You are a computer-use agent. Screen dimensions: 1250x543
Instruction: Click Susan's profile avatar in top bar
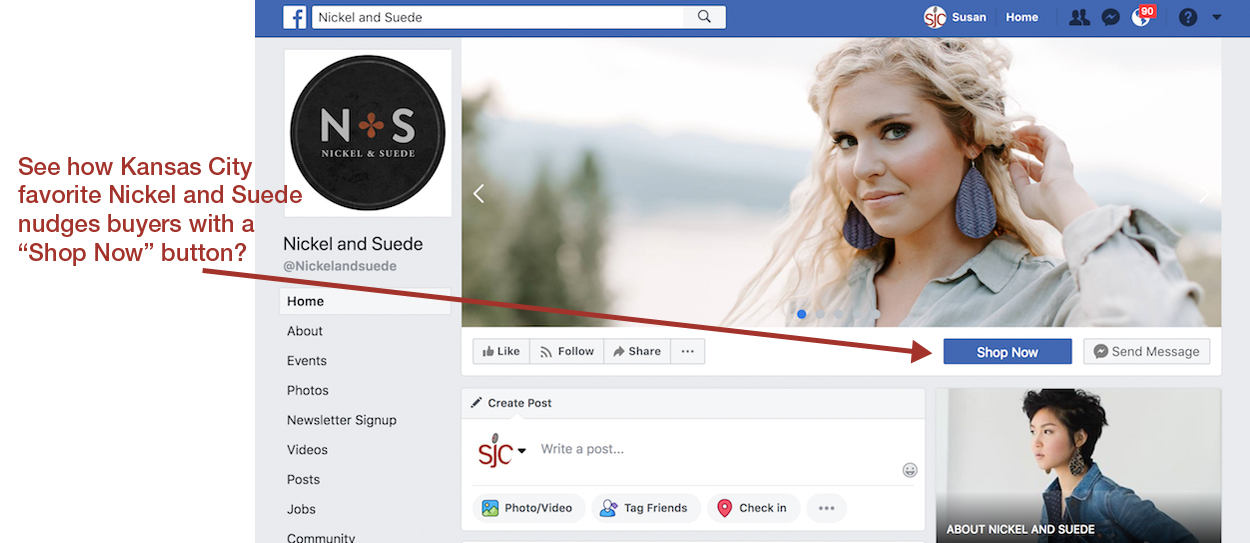[x=935, y=17]
